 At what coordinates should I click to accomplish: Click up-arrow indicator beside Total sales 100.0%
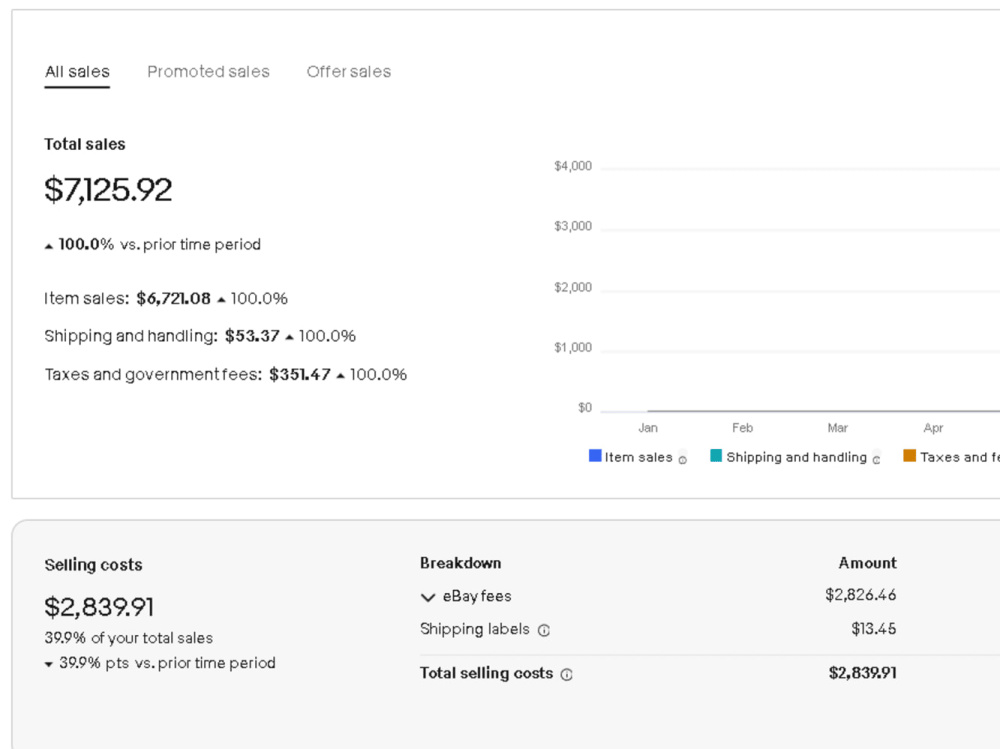[x=48, y=246]
